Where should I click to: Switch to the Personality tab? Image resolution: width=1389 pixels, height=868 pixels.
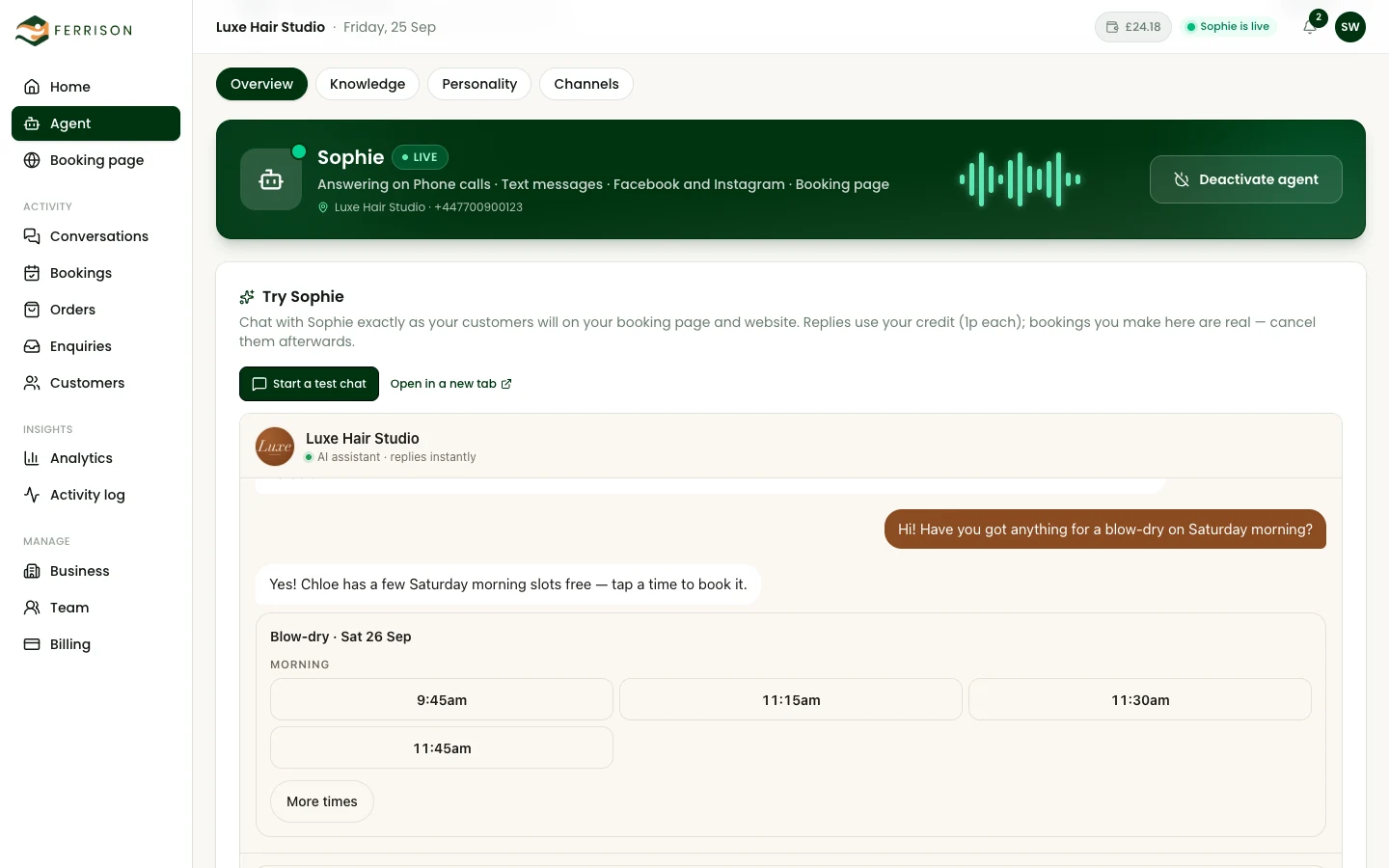(x=479, y=84)
